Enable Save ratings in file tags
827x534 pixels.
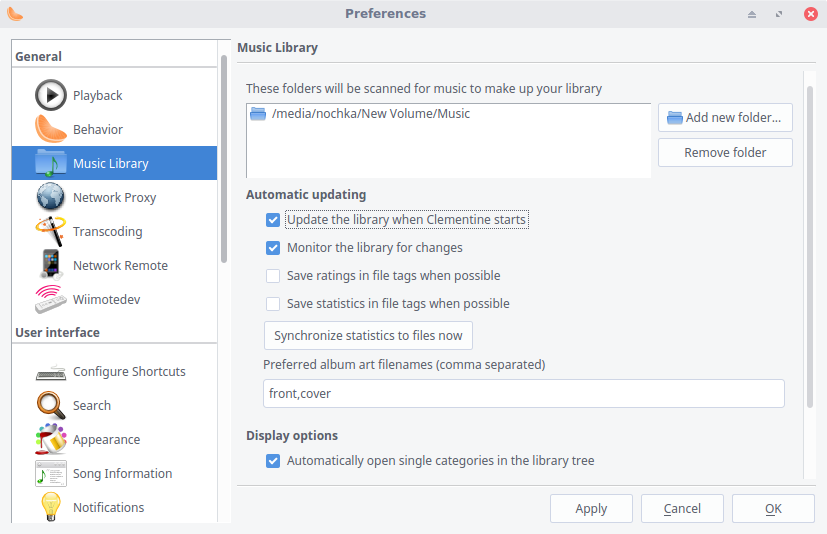[273, 276]
